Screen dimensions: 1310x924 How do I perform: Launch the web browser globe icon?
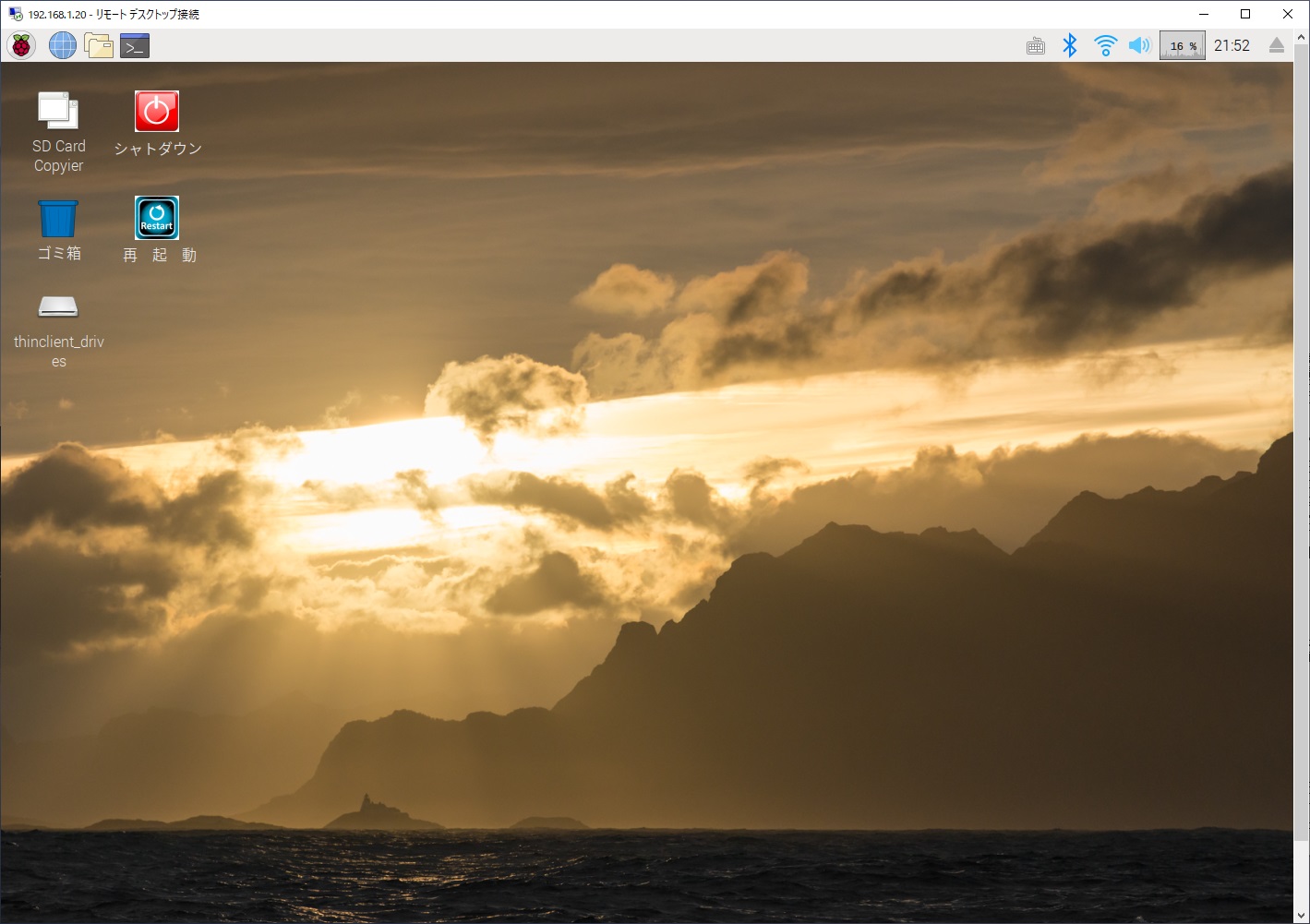click(x=62, y=45)
